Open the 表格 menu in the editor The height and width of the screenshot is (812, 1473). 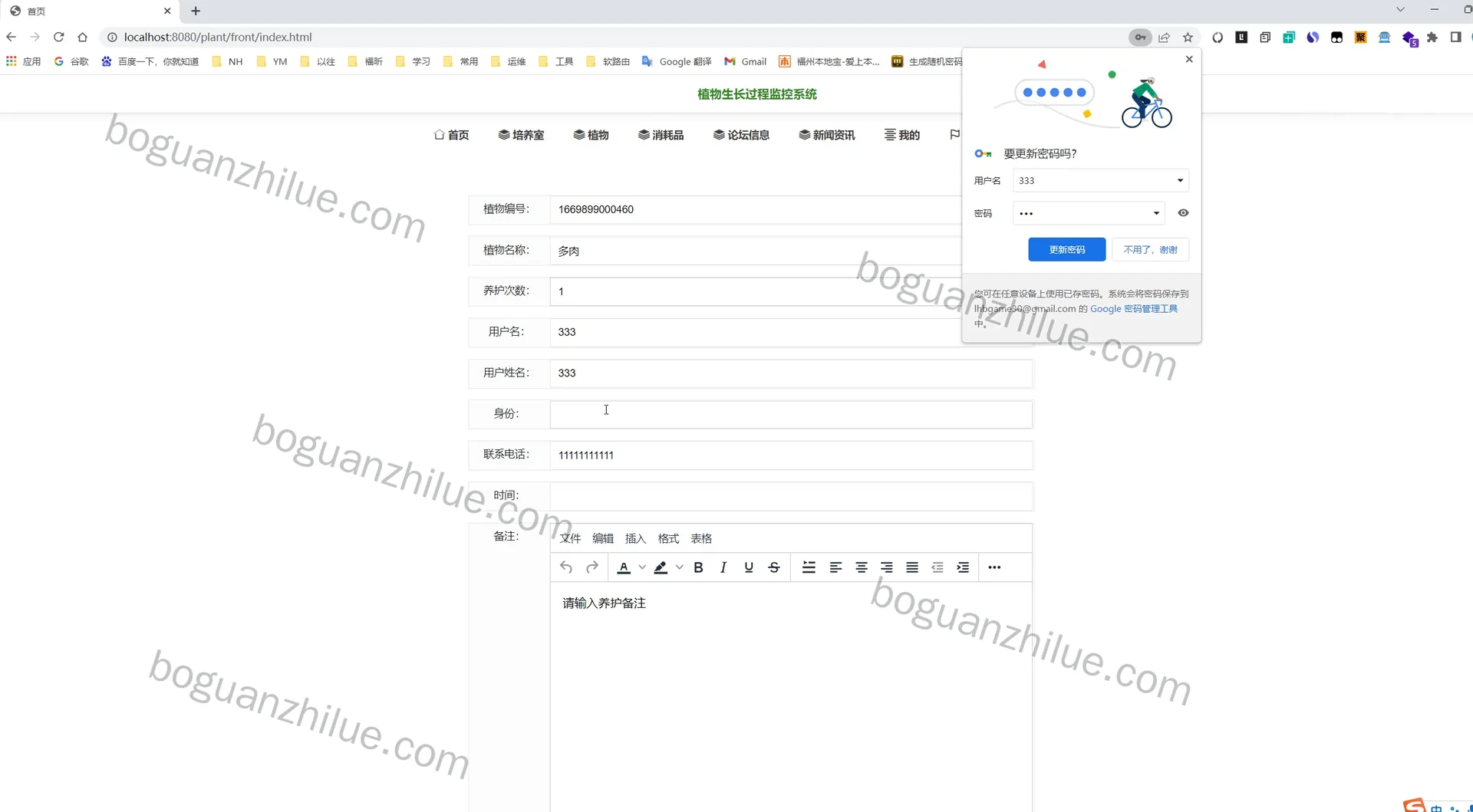point(701,538)
